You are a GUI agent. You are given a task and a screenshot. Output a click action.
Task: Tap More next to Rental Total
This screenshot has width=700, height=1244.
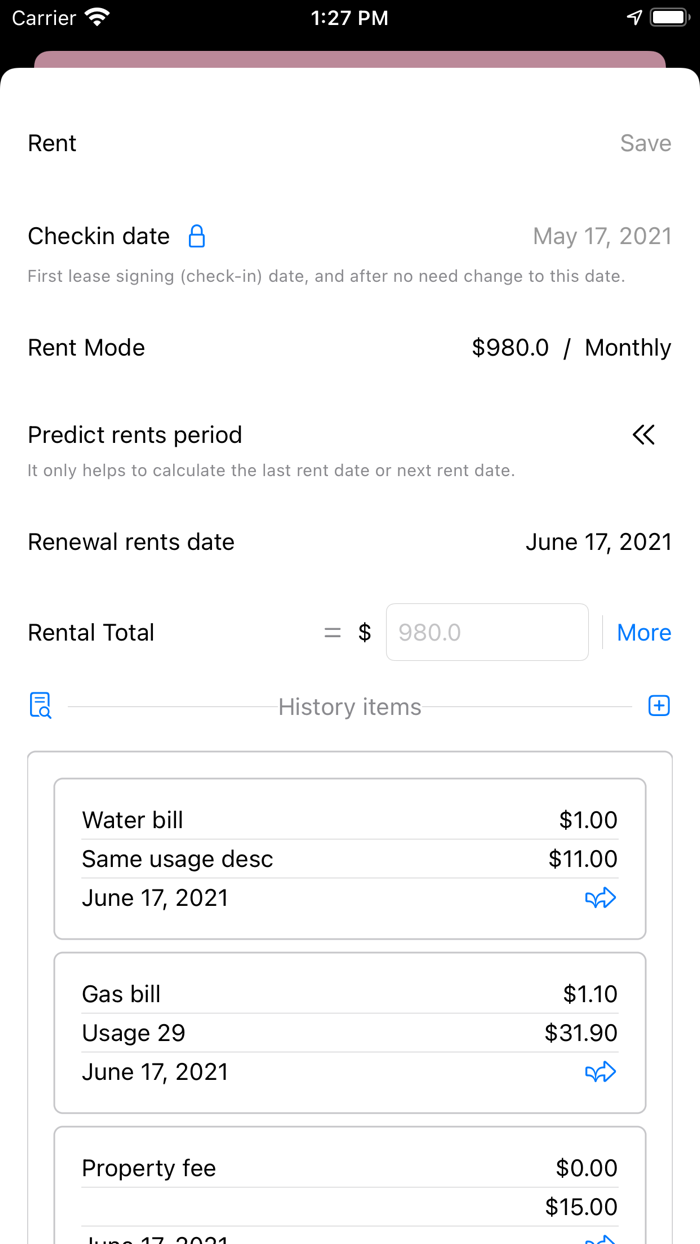coord(643,632)
